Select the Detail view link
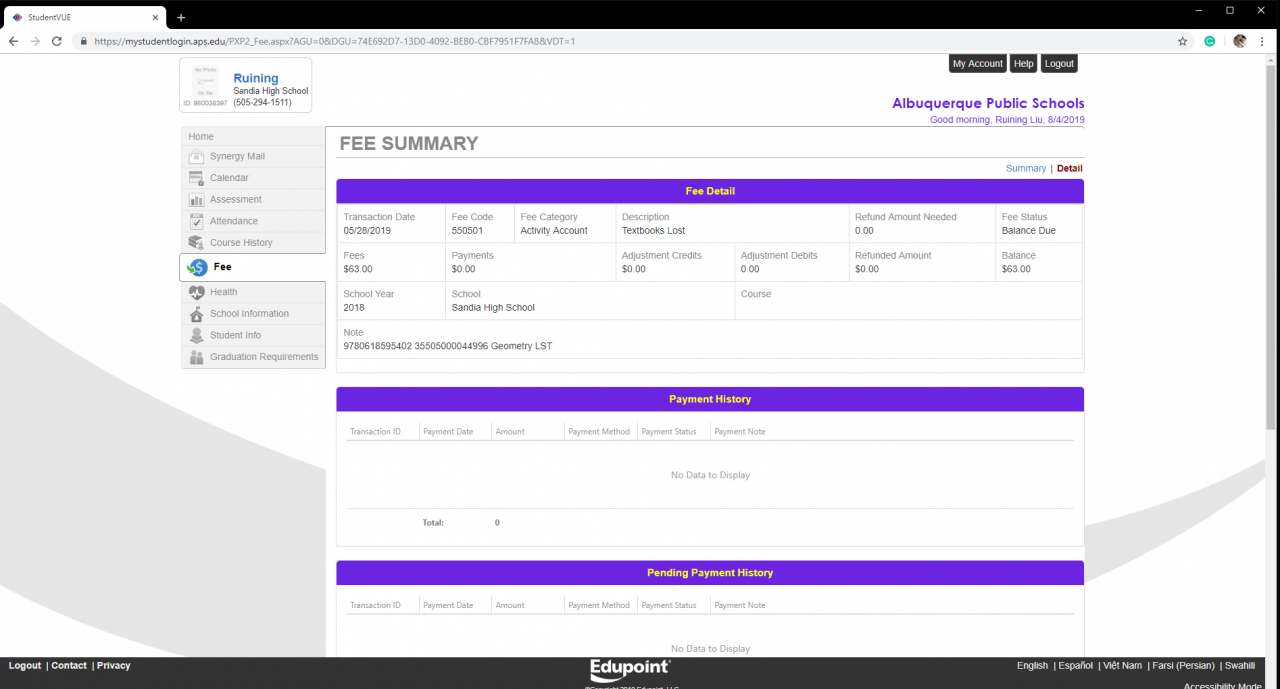 click(1069, 168)
